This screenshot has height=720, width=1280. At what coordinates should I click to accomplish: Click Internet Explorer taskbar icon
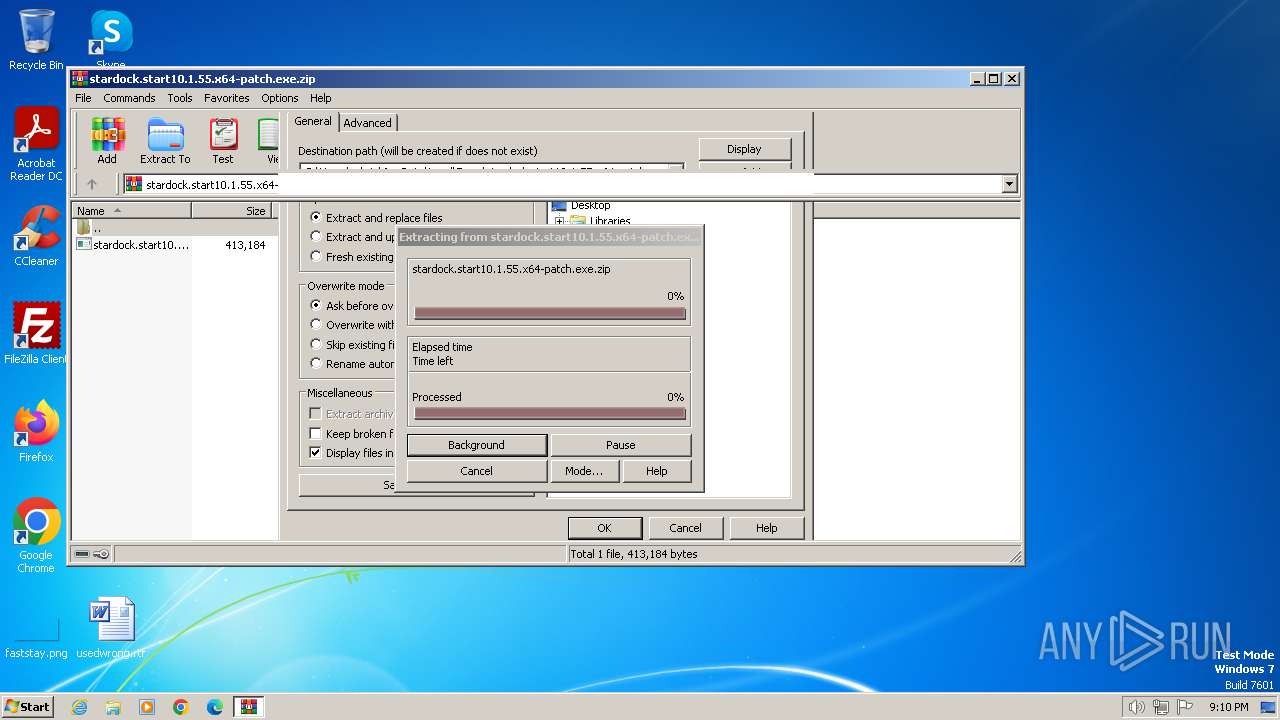coord(79,707)
